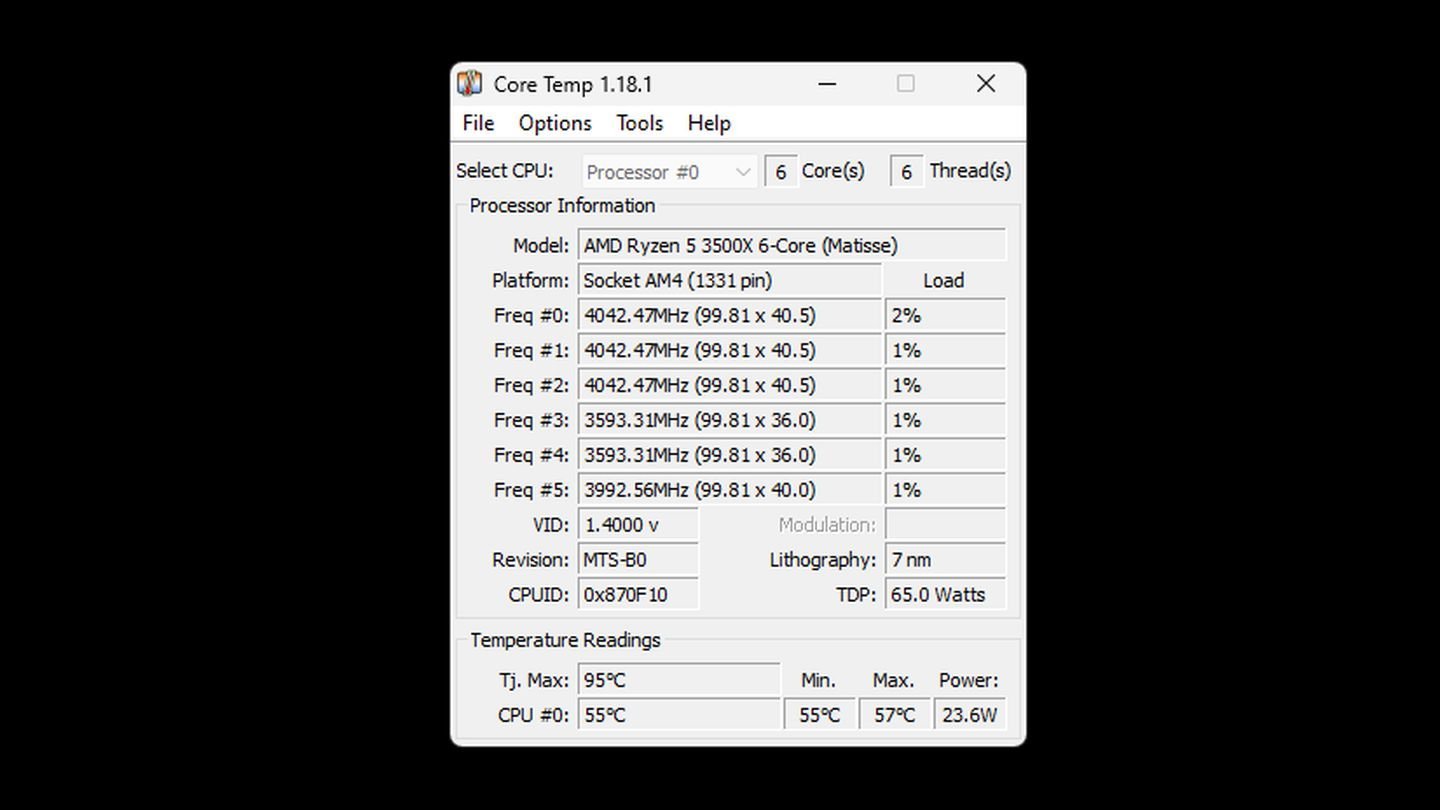1440x810 pixels.
Task: Click the Core(s) count field
Action: click(x=781, y=172)
